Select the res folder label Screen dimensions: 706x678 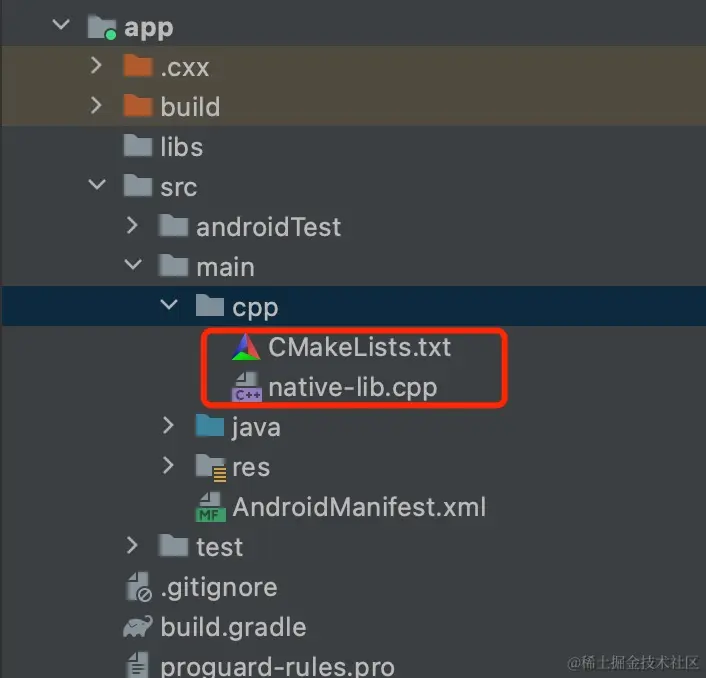click(251, 467)
